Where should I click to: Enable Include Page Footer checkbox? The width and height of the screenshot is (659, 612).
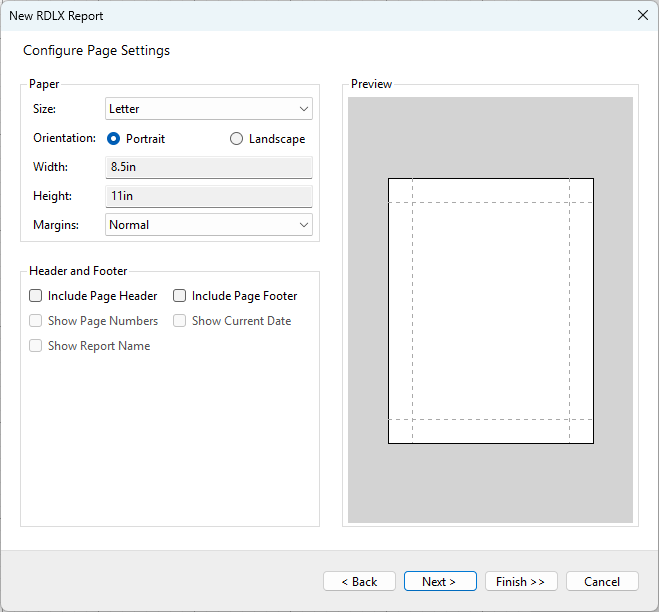click(179, 296)
